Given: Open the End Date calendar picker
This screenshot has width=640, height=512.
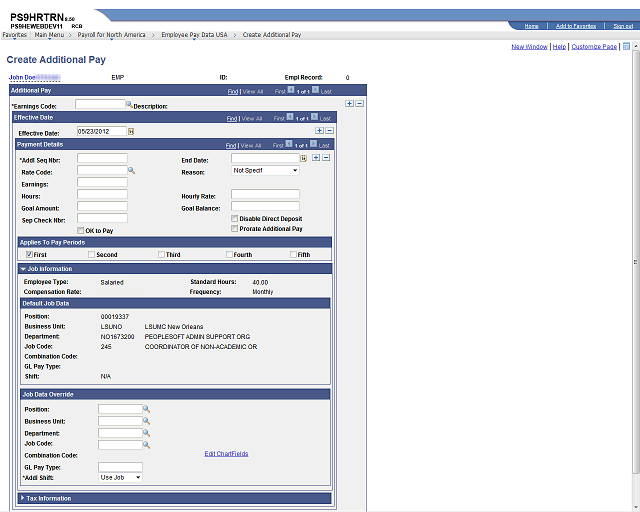Looking at the screenshot, I should (x=303, y=158).
